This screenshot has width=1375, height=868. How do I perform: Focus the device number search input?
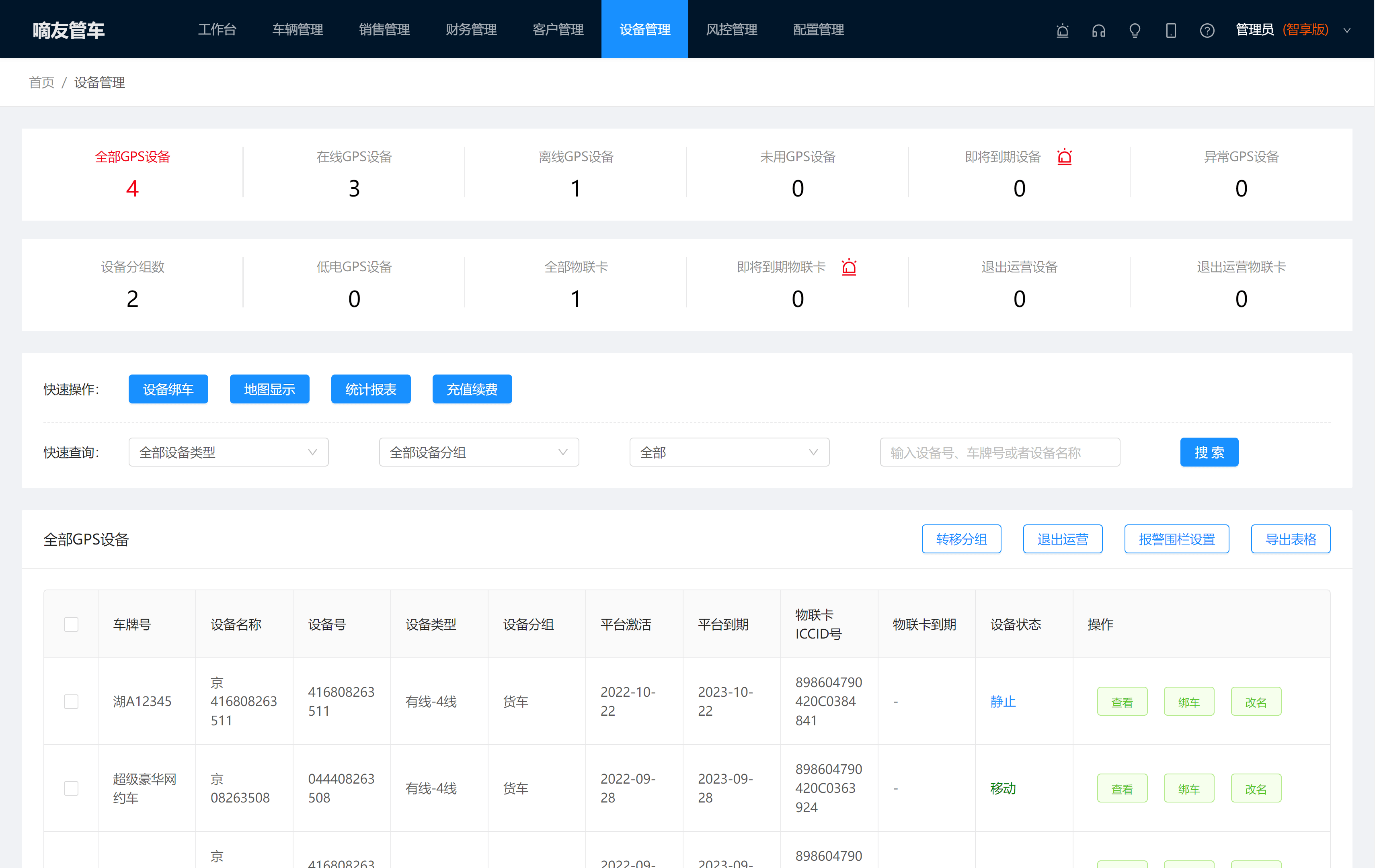[1000, 452]
